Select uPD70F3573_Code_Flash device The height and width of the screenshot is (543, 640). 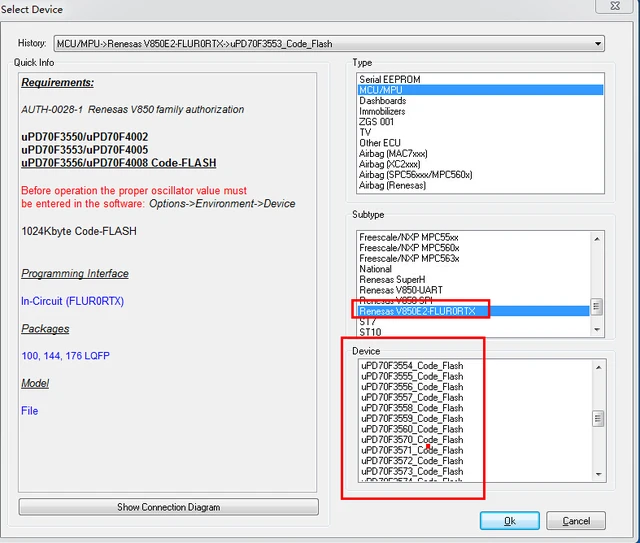475,472
